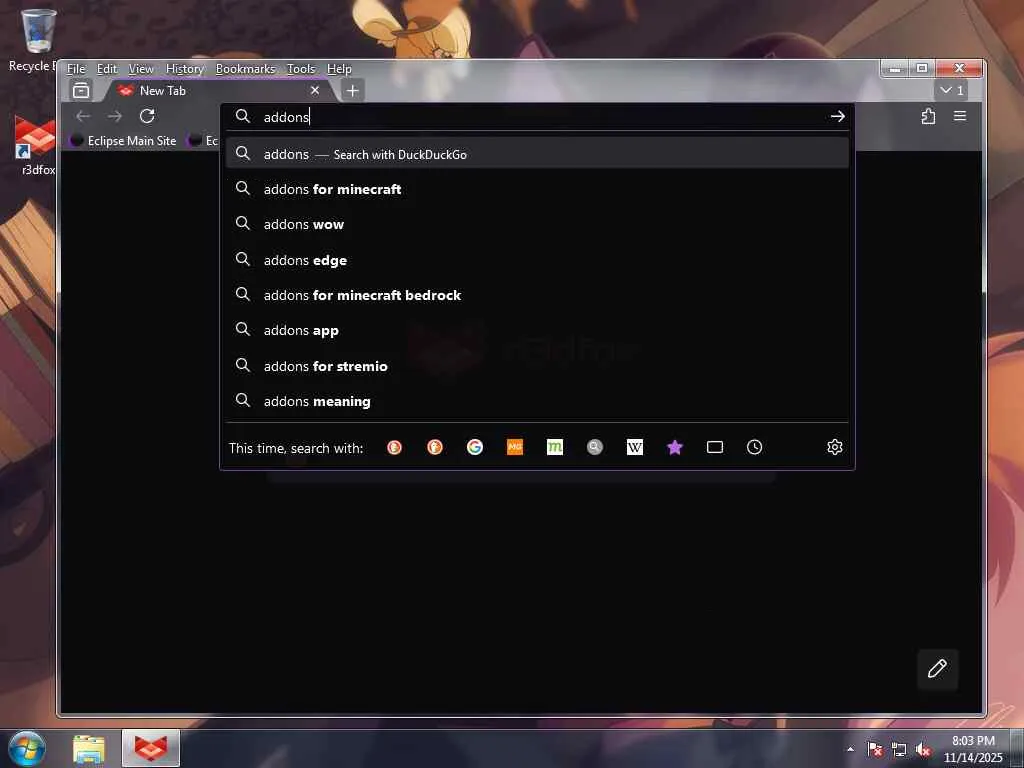Viewport: 1024px width, 768px height.
Task: Click the go arrow in the address bar
Action: point(837,116)
